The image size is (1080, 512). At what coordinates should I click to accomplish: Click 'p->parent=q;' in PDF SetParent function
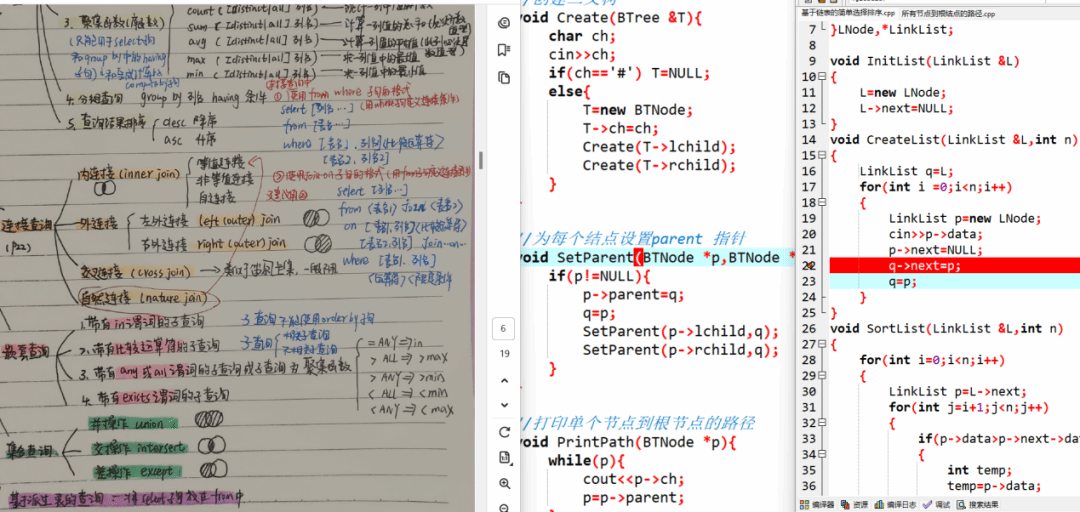tap(632, 294)
